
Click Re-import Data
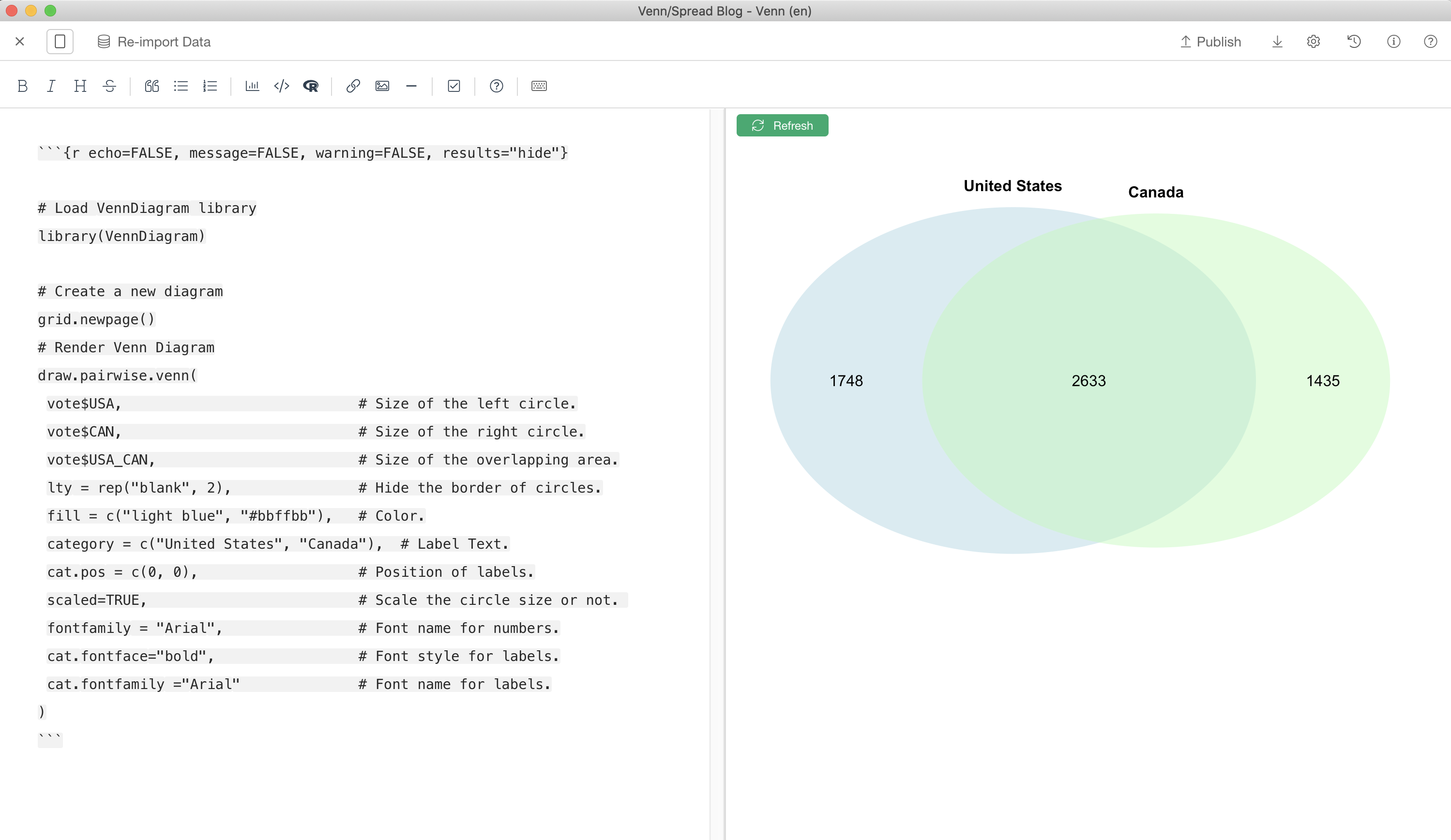point(154,42)
